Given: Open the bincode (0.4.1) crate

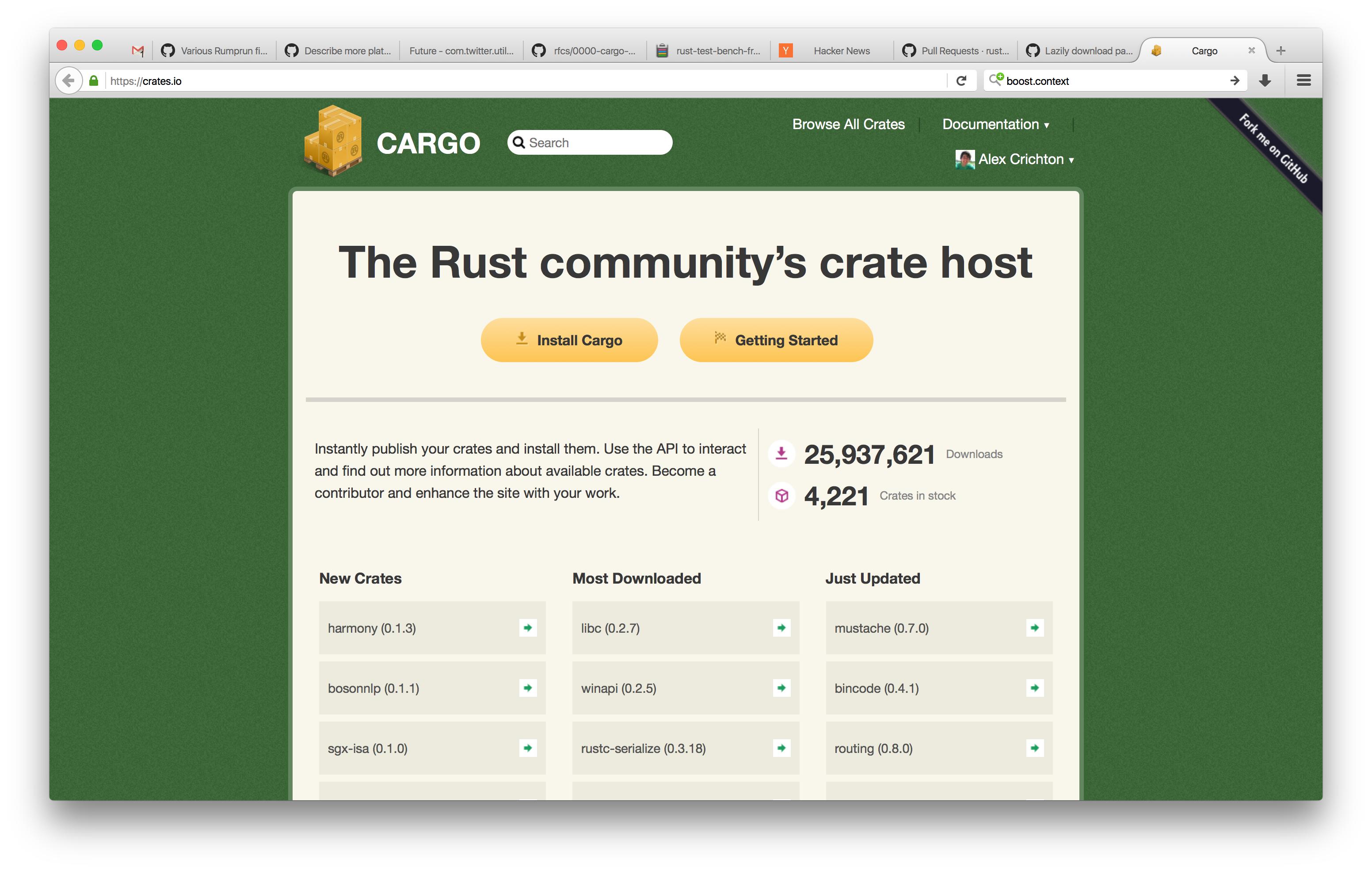Looking at the screenshot, I should coord(939,688).
